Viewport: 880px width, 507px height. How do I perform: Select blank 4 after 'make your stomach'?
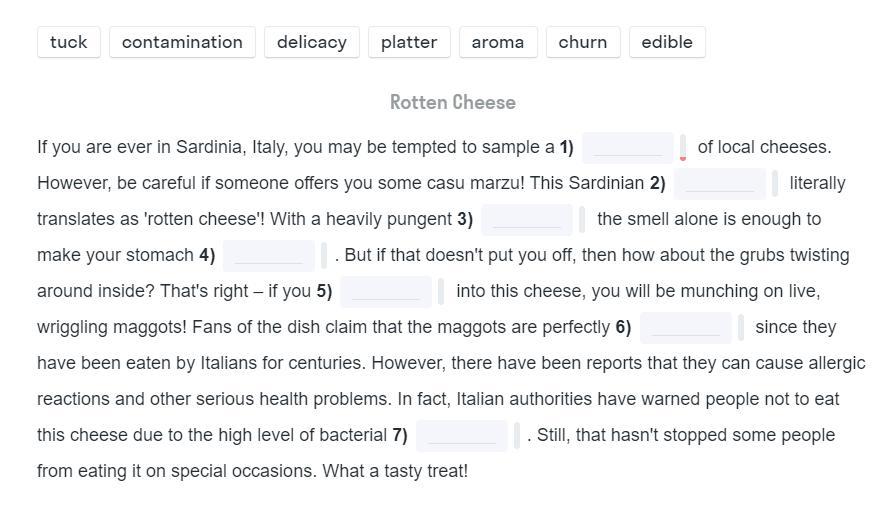click(x=268, y=256)
